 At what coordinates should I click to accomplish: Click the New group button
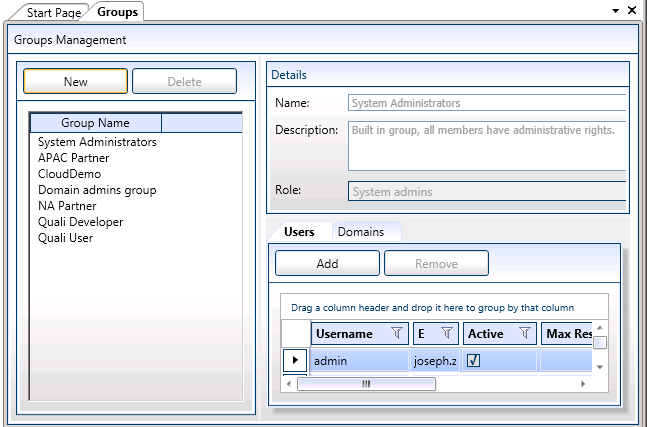(75, 82)
